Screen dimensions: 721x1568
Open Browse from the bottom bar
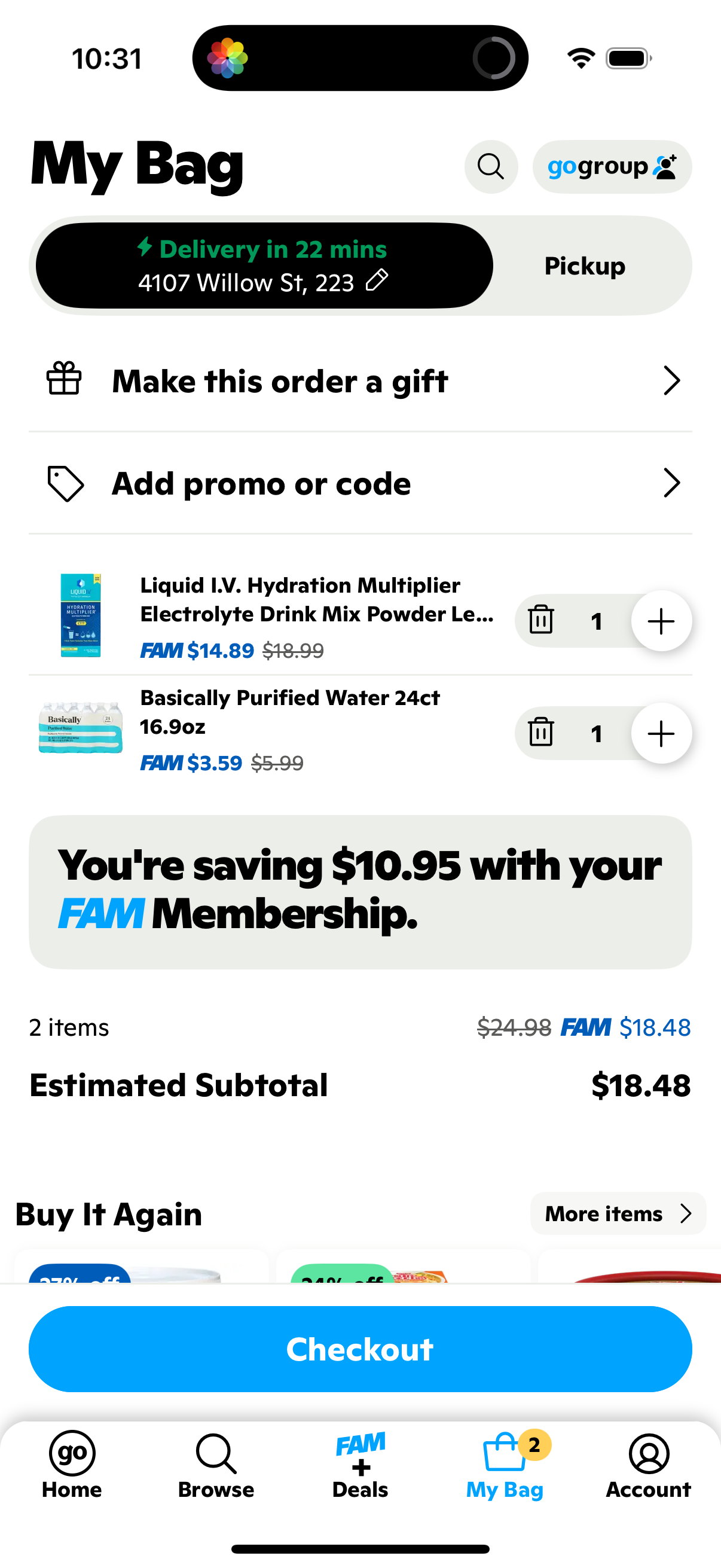(215, 1454)
